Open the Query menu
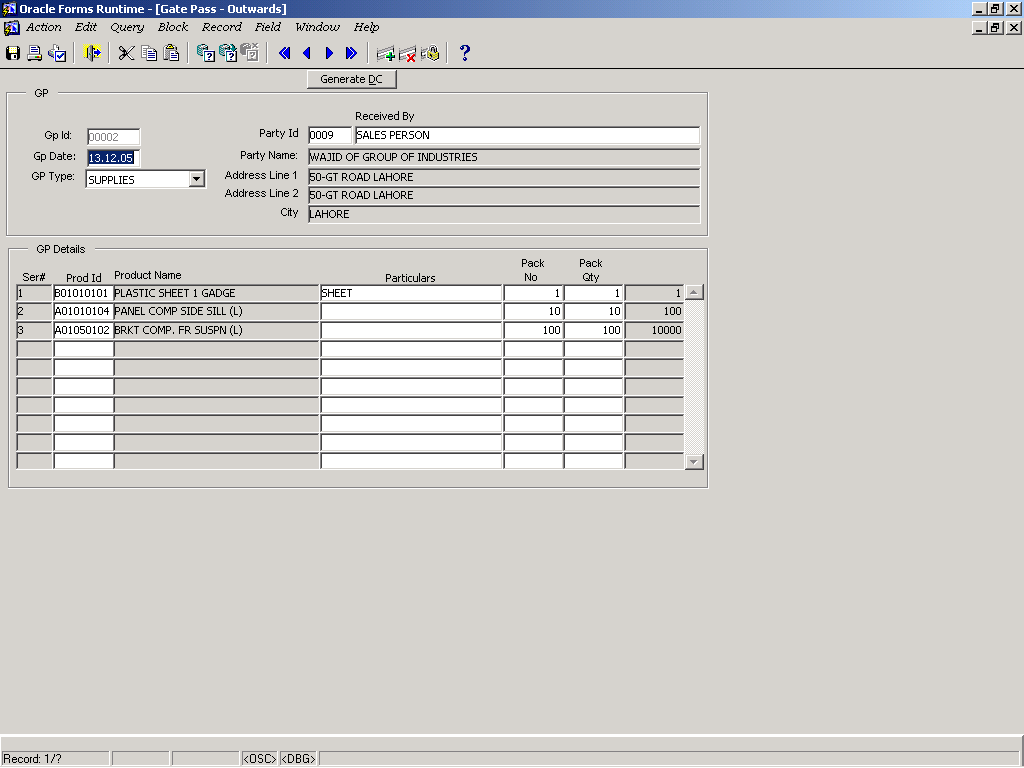The height and width of the screenshot is (768, 1024). pos(127,27)
